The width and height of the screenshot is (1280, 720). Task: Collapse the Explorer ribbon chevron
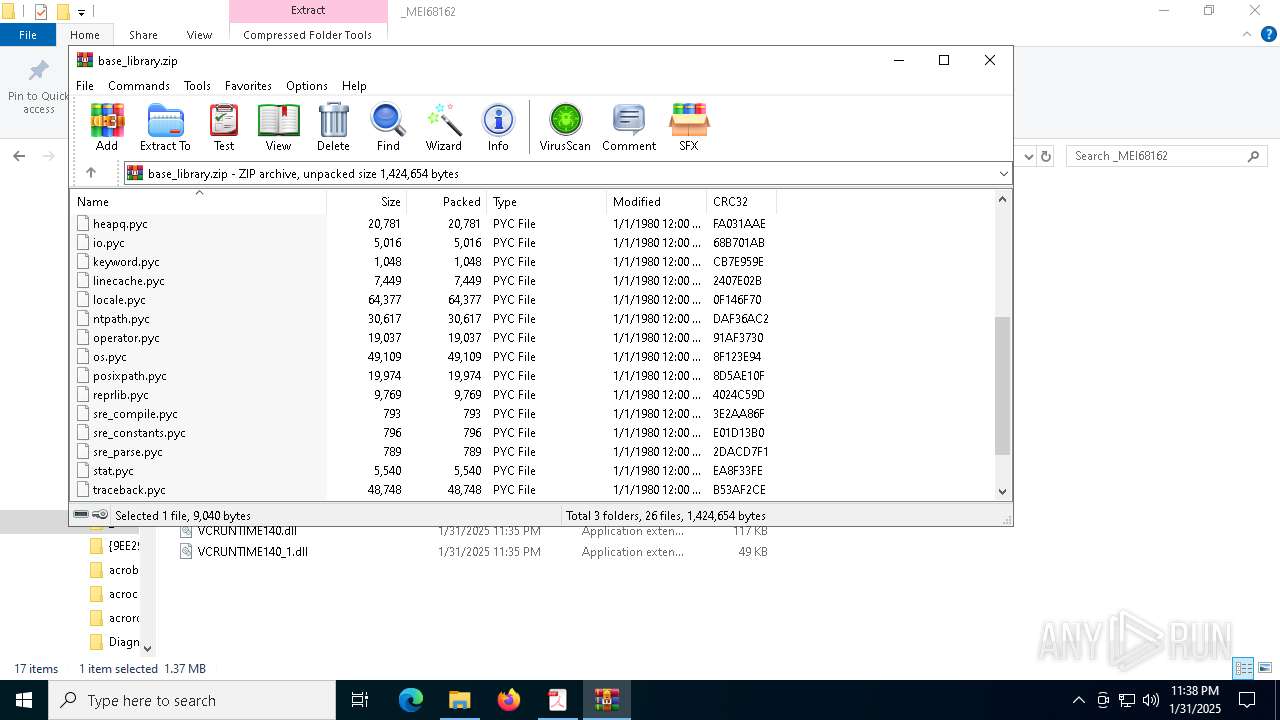click(1247, 34)
